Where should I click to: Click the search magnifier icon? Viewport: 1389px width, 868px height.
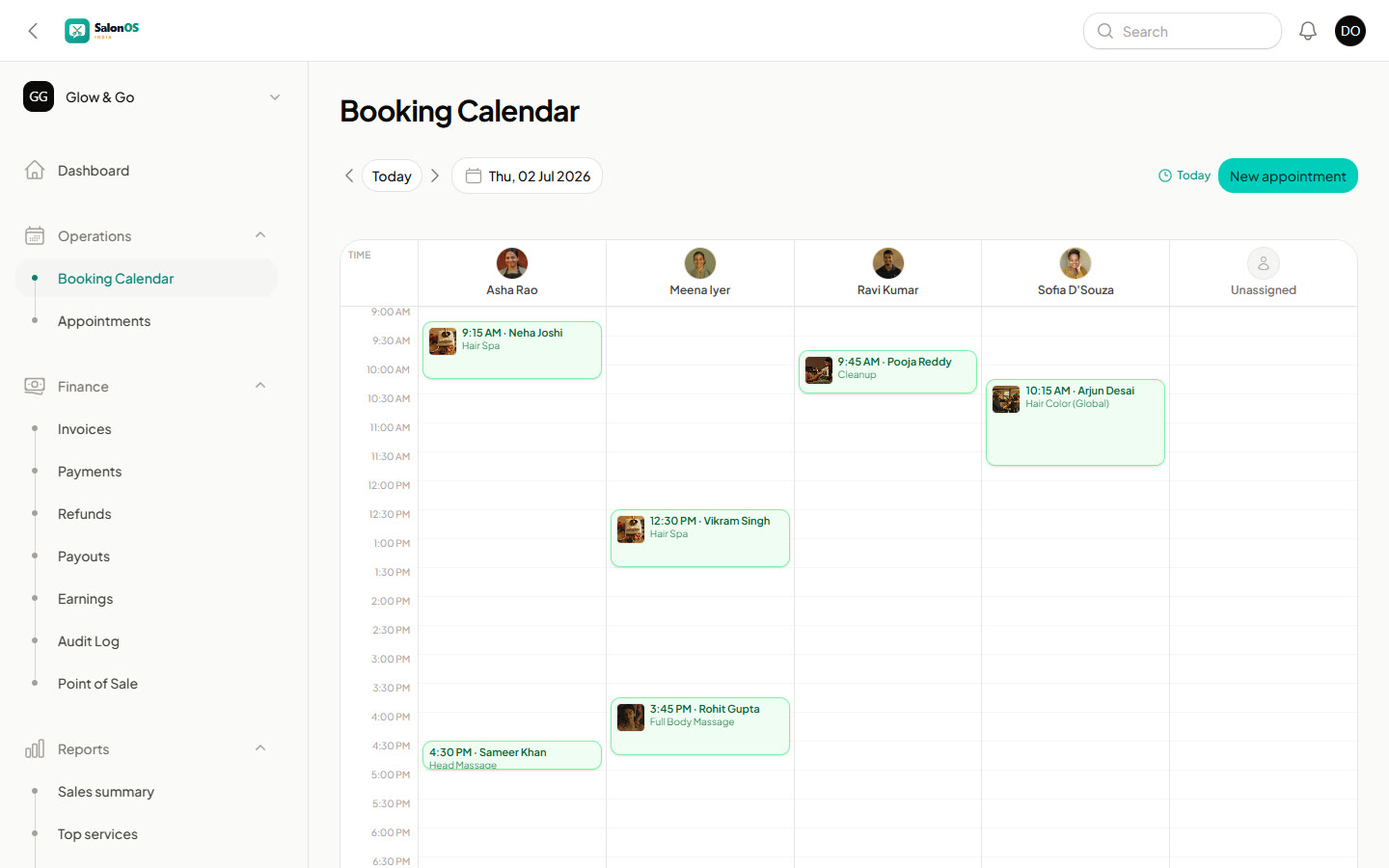[1105, 31]
